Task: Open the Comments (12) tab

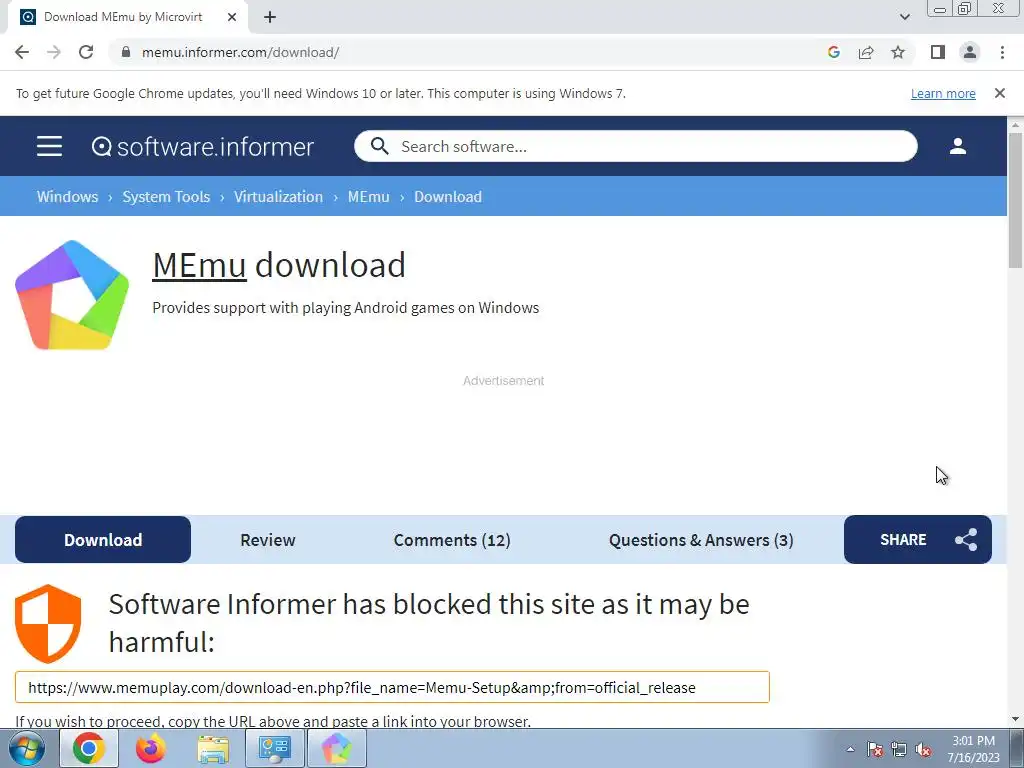Action: click(452, 539)
